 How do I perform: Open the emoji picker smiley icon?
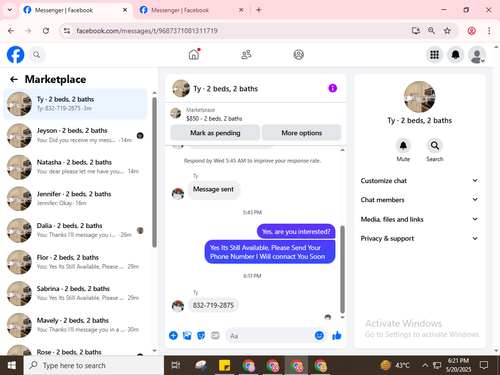[319, 335]
